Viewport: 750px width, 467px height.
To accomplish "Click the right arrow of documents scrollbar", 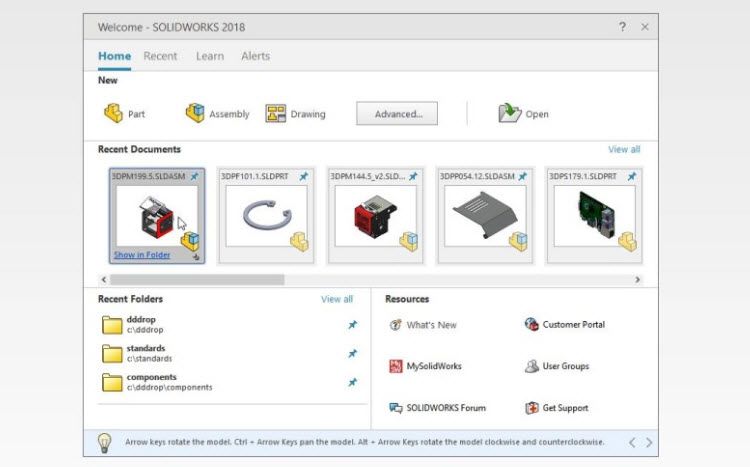I will click(637, 279).
